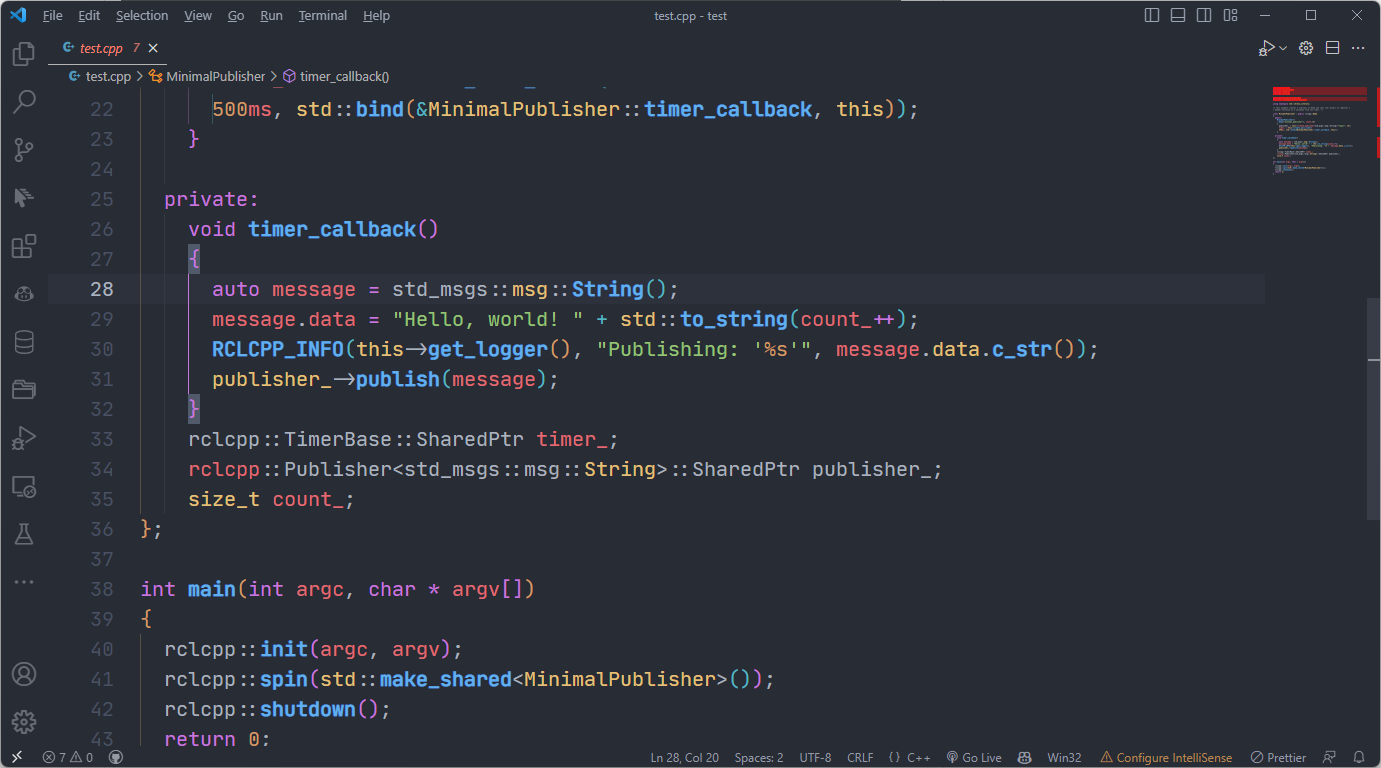This screenshot has height=768, width=1381.
Task: Open the Help menu
Action: [376, 15]
